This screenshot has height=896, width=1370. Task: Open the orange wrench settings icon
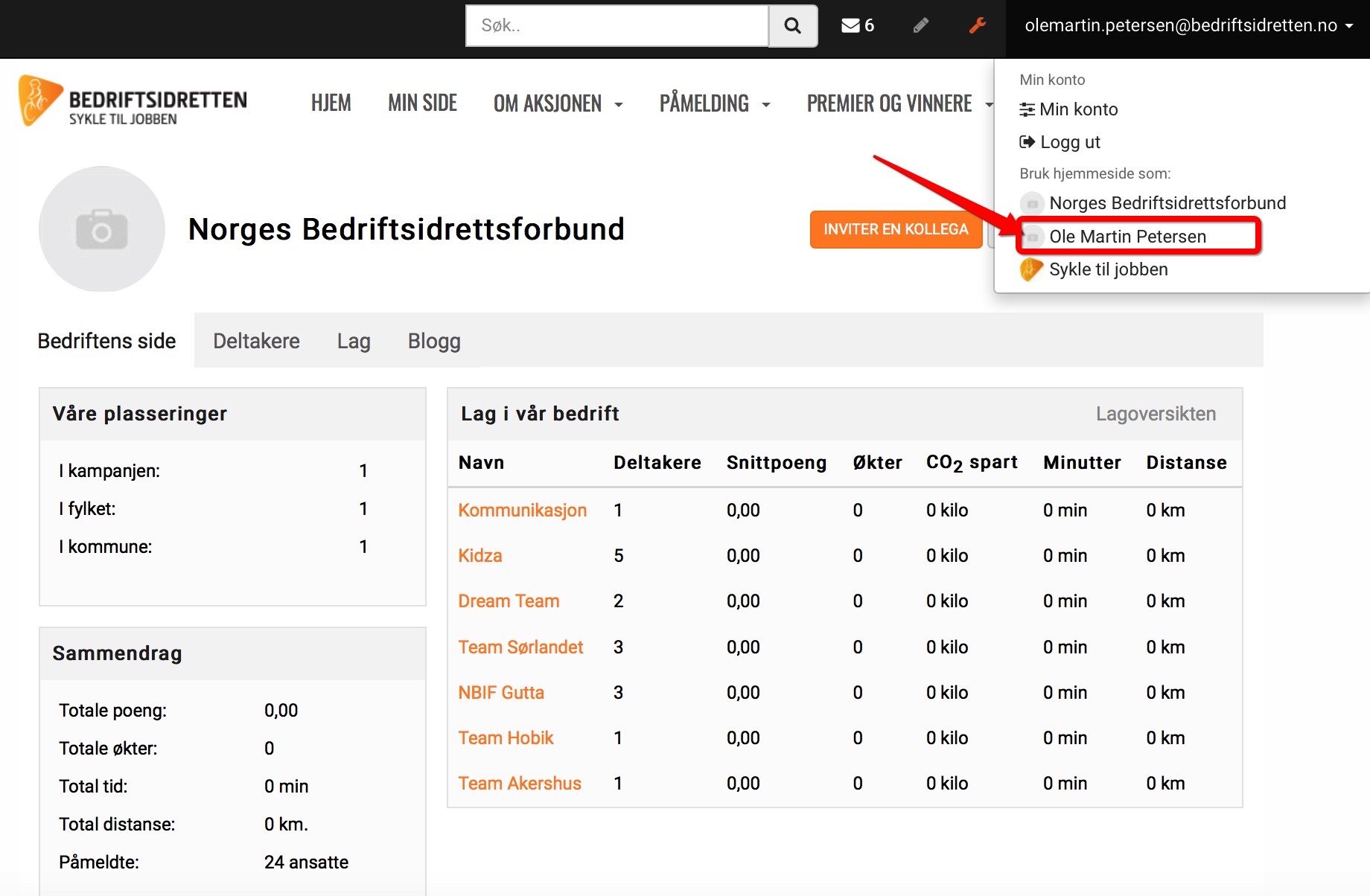click(978, 26)
